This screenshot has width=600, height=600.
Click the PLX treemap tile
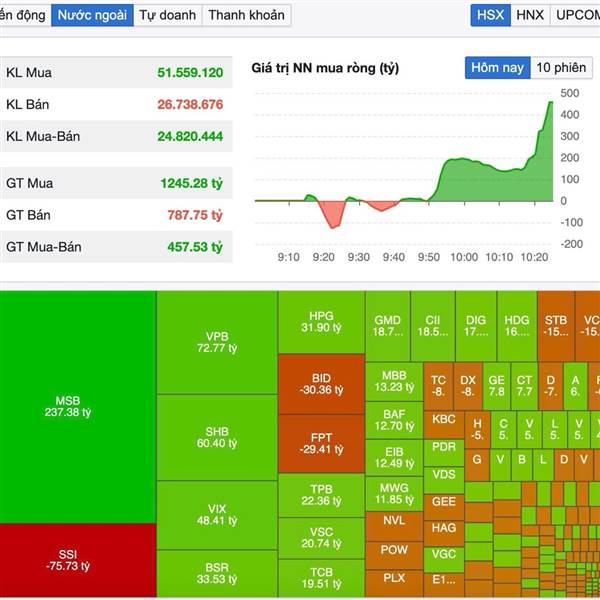pyautogui.click(x=394, y=583)
